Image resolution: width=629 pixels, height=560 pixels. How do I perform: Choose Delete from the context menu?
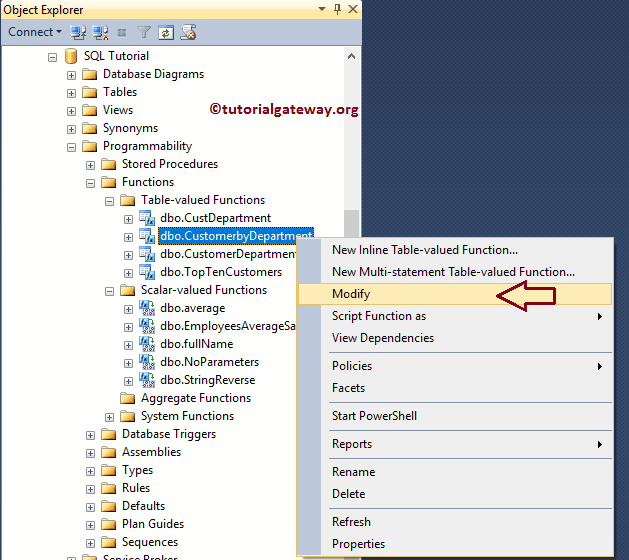pyautogui.click(x=455, y=494)
